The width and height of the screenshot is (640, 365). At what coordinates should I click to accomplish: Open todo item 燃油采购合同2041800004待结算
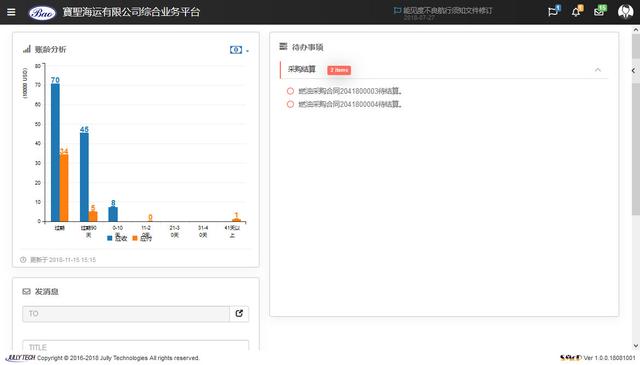350,105
